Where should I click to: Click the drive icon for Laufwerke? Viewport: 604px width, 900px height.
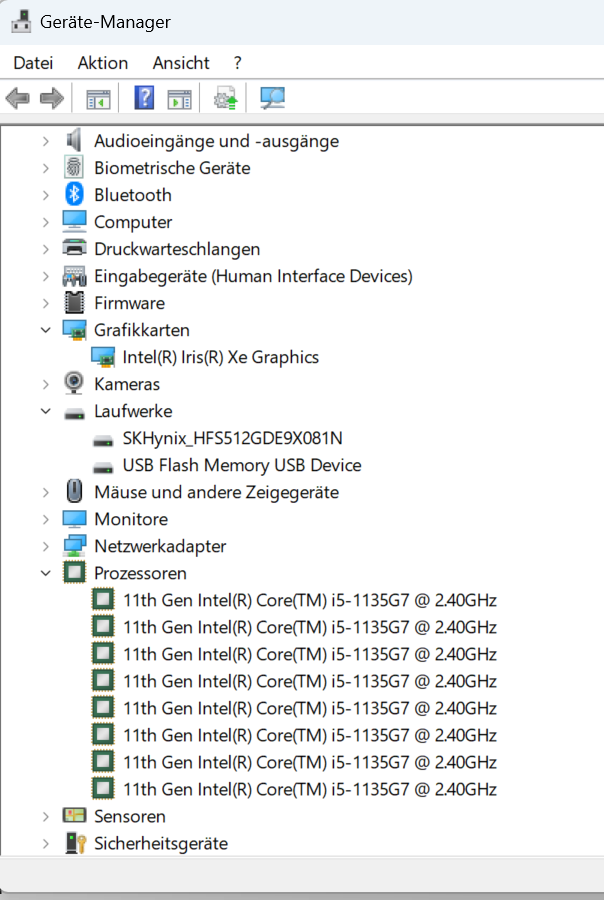74,413
